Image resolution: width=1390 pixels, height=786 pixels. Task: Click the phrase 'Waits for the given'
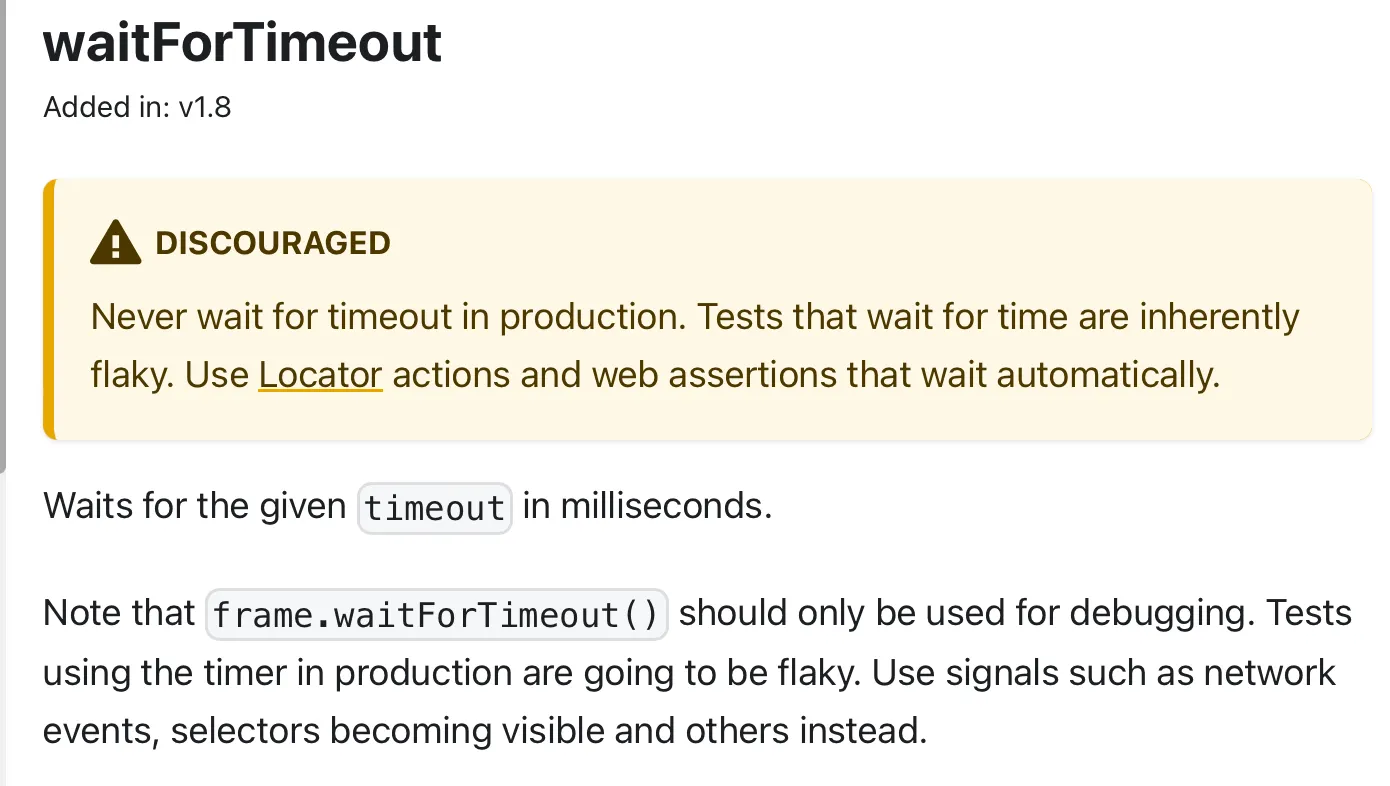[194, 506]
